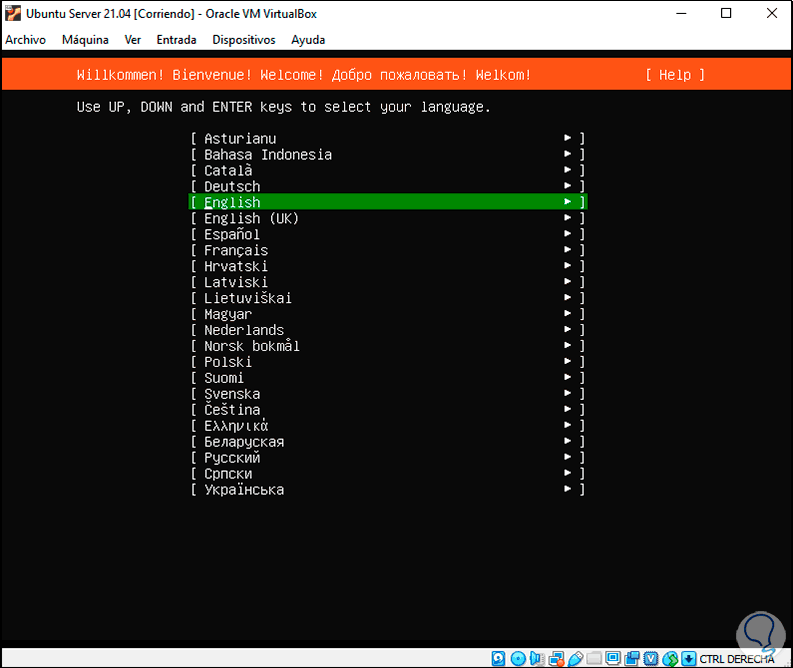Image resolution: width=793 pixels, height=668 pixels.
Task: Click the audio status icon
Action: 537,658
